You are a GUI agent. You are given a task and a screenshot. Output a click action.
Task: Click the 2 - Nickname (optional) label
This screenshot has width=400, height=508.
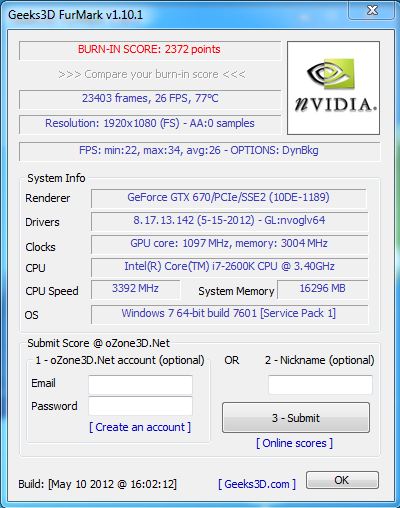click(320, 360)
